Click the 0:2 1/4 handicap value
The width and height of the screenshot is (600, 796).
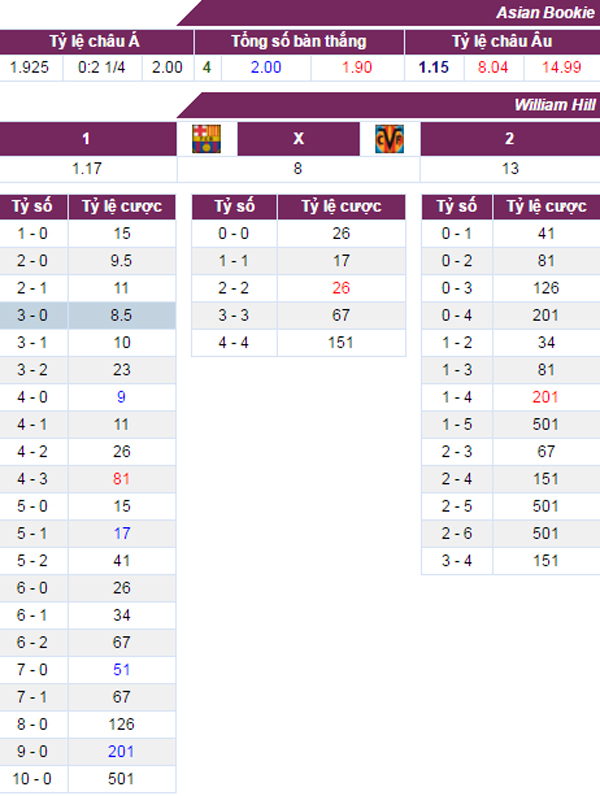(102, 68)
